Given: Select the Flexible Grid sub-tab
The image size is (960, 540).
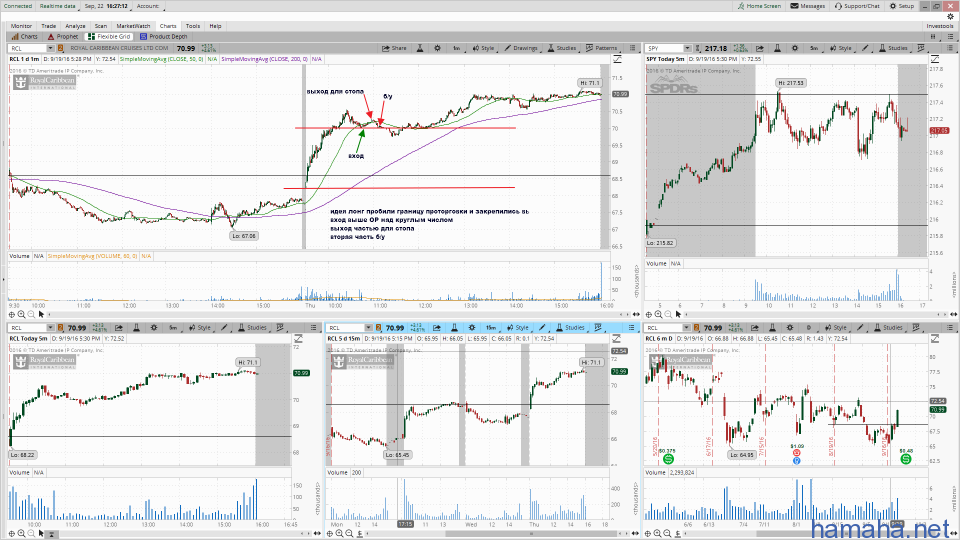Looking at the screenshot, I should coord(109,37).
